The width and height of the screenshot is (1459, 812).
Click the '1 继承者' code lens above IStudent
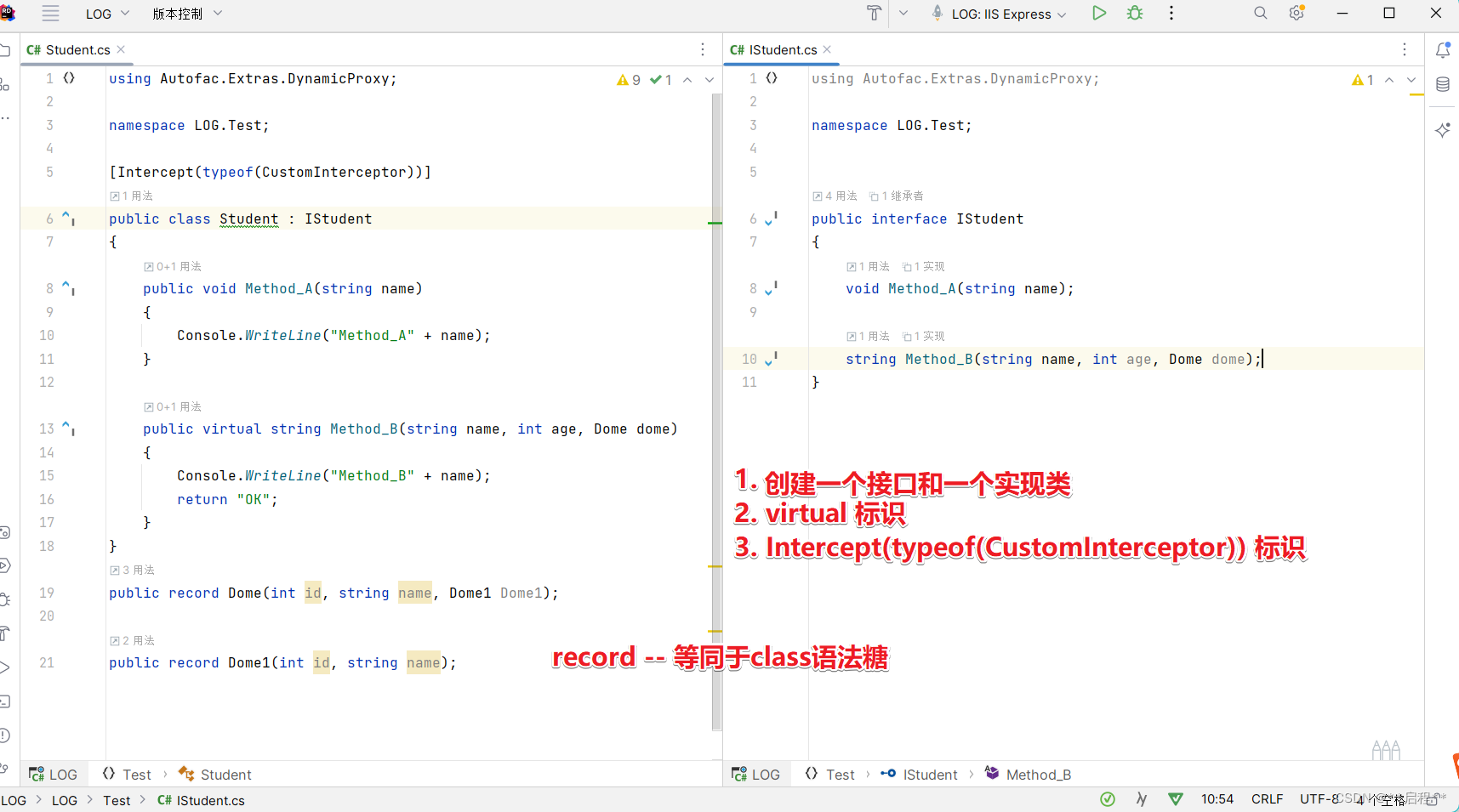tap(897, 196)
